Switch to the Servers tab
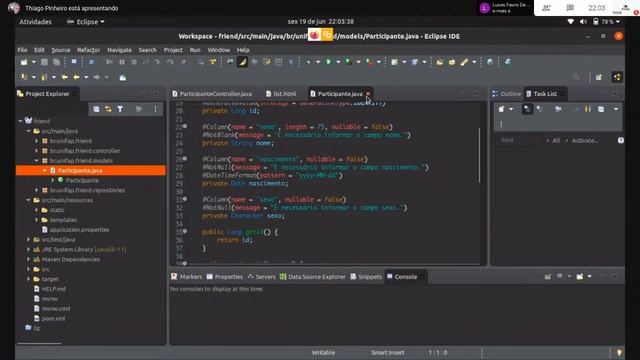The image size is (640, 360). coord(261,277)
